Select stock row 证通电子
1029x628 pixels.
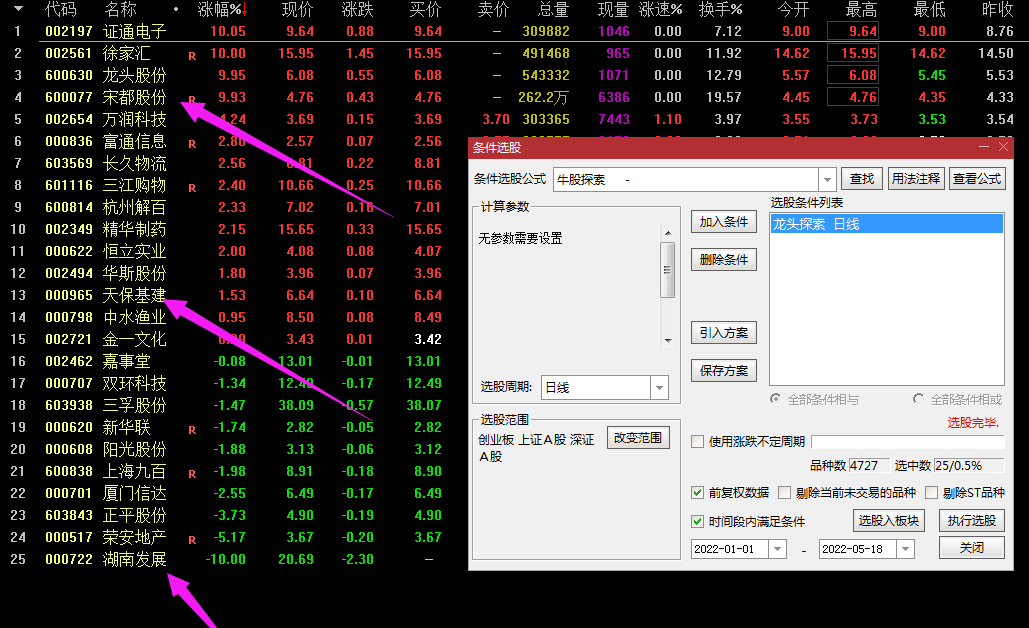tap(514, 31)
